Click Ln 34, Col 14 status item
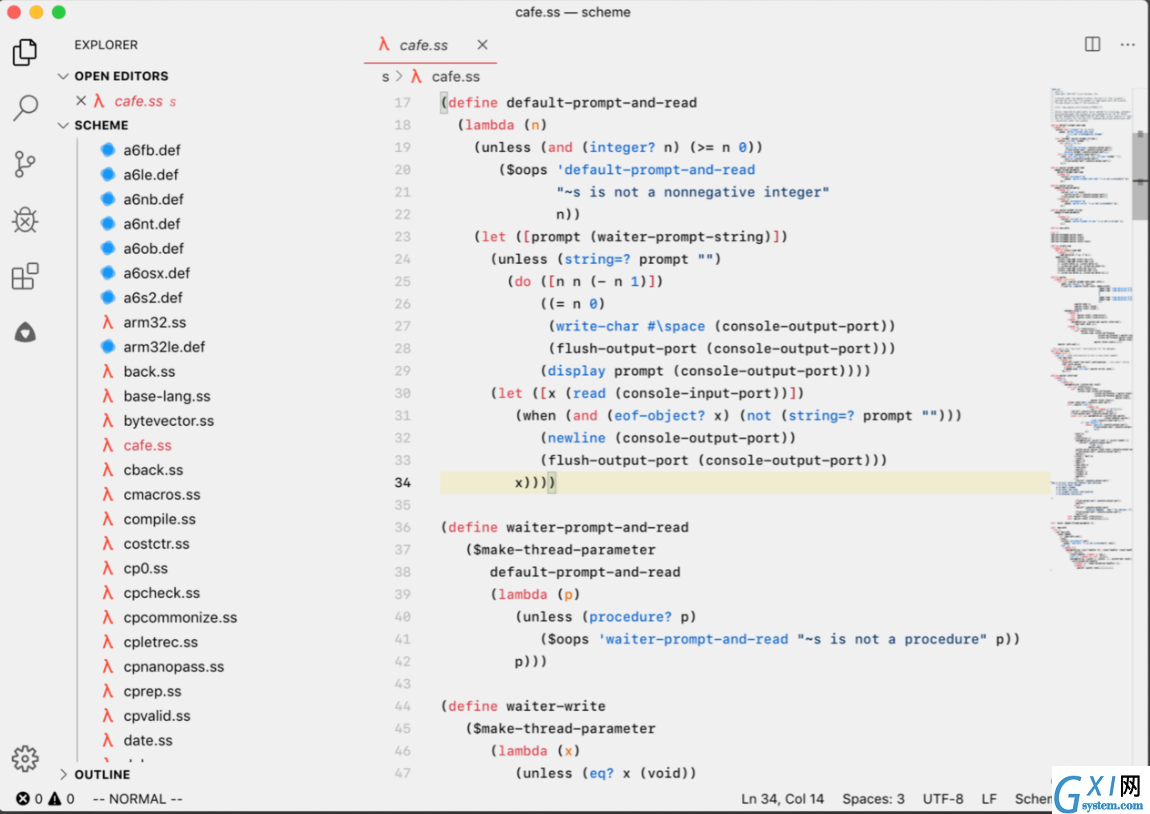The image size is (1150, 814). 783,799
